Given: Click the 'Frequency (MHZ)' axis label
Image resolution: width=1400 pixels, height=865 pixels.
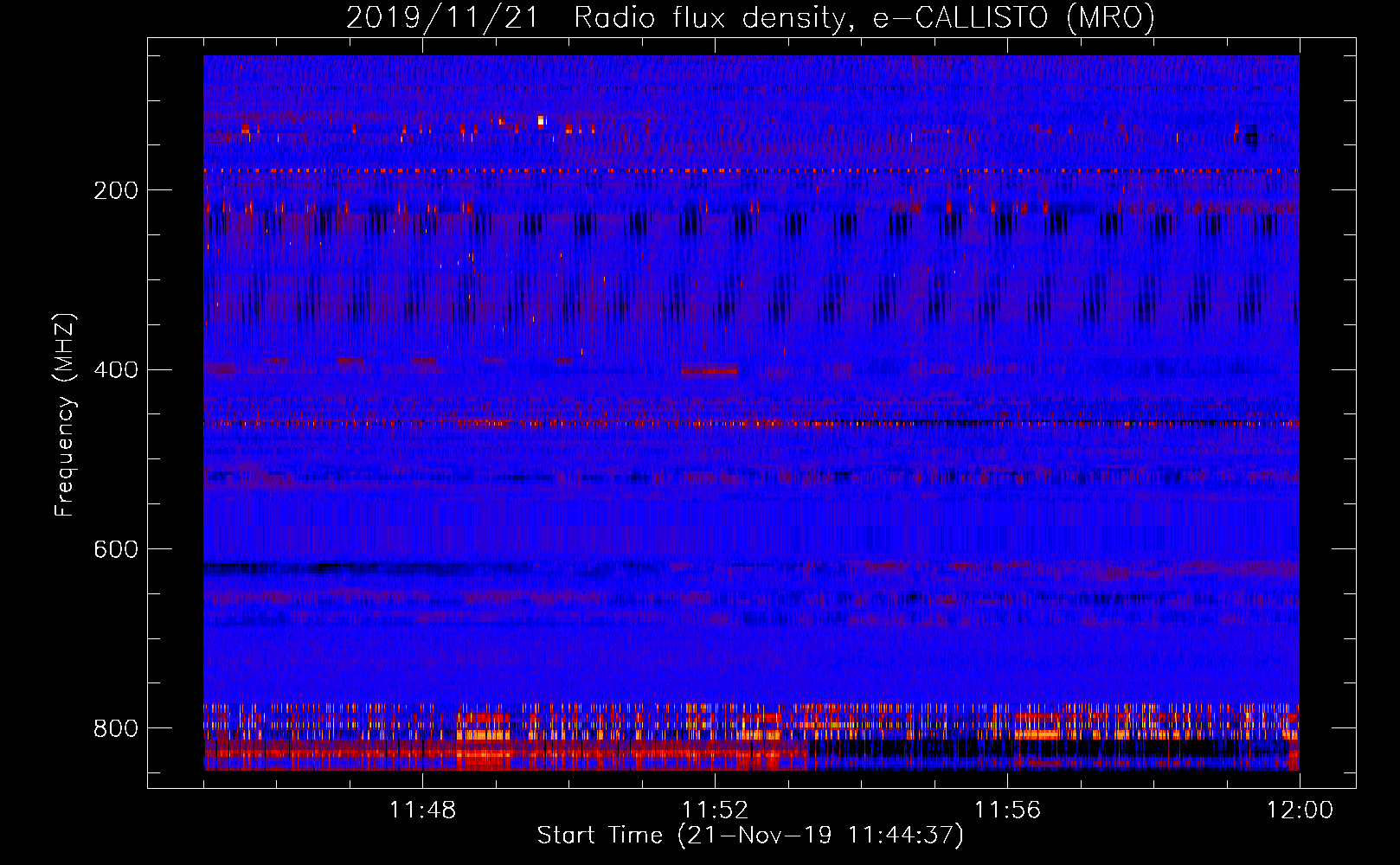Looking at the screenshot, I should [65, 414].
